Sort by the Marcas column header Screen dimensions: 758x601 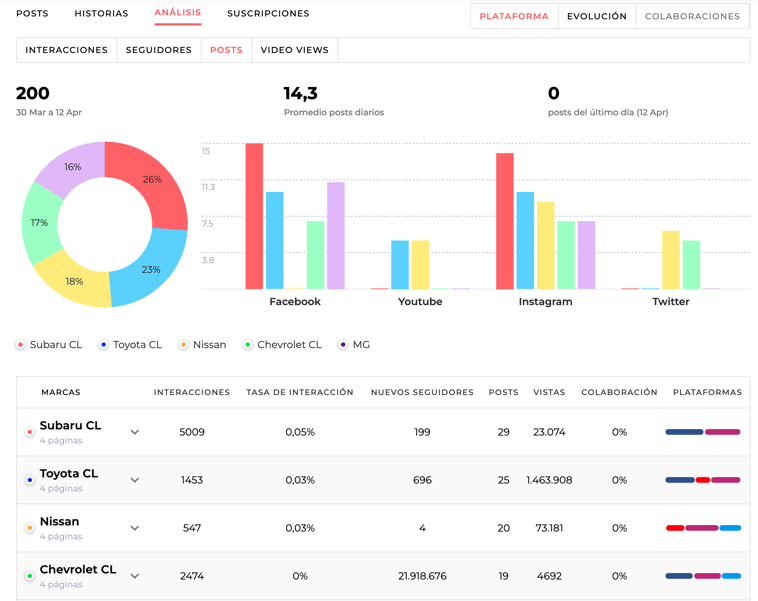click(61, 392)
